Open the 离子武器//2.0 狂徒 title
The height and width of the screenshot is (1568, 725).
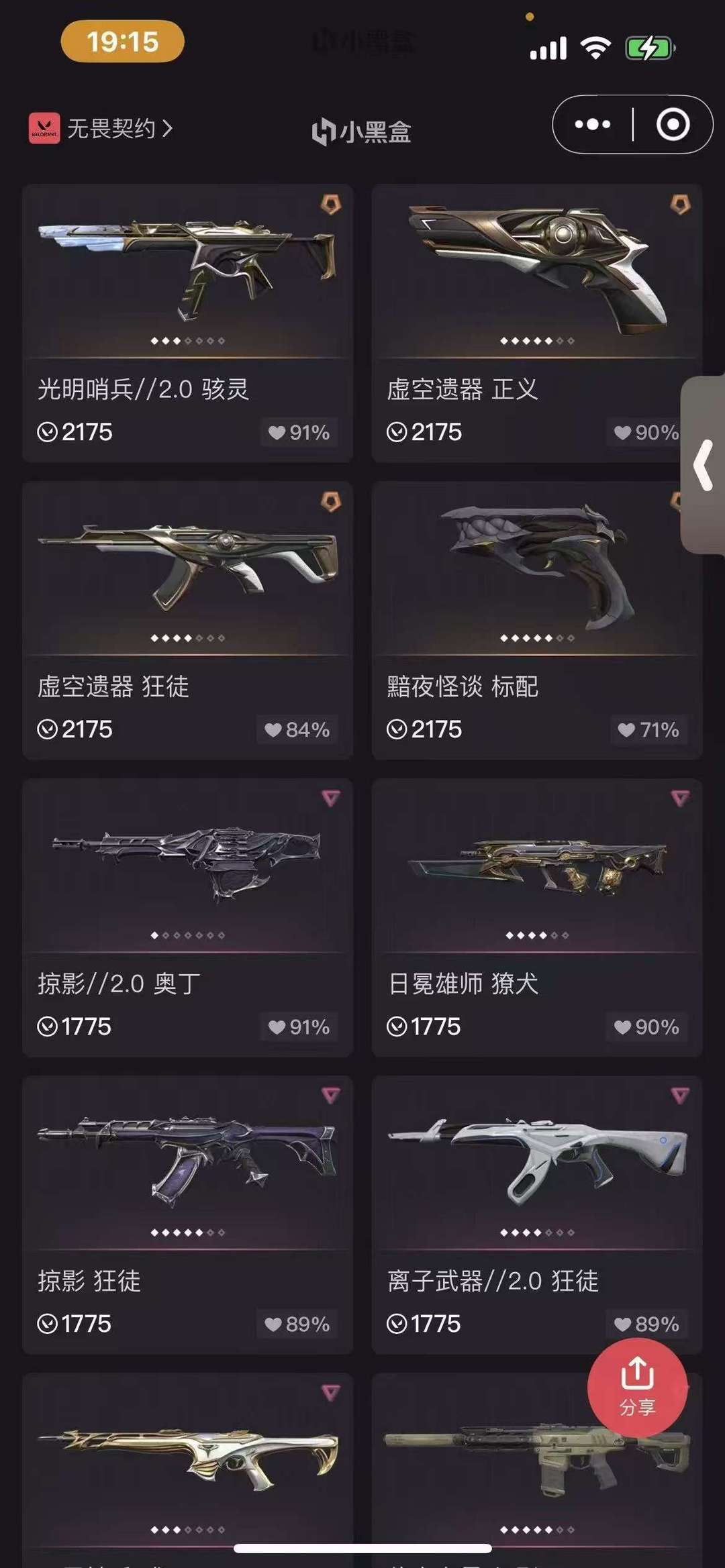(493, 1281)
